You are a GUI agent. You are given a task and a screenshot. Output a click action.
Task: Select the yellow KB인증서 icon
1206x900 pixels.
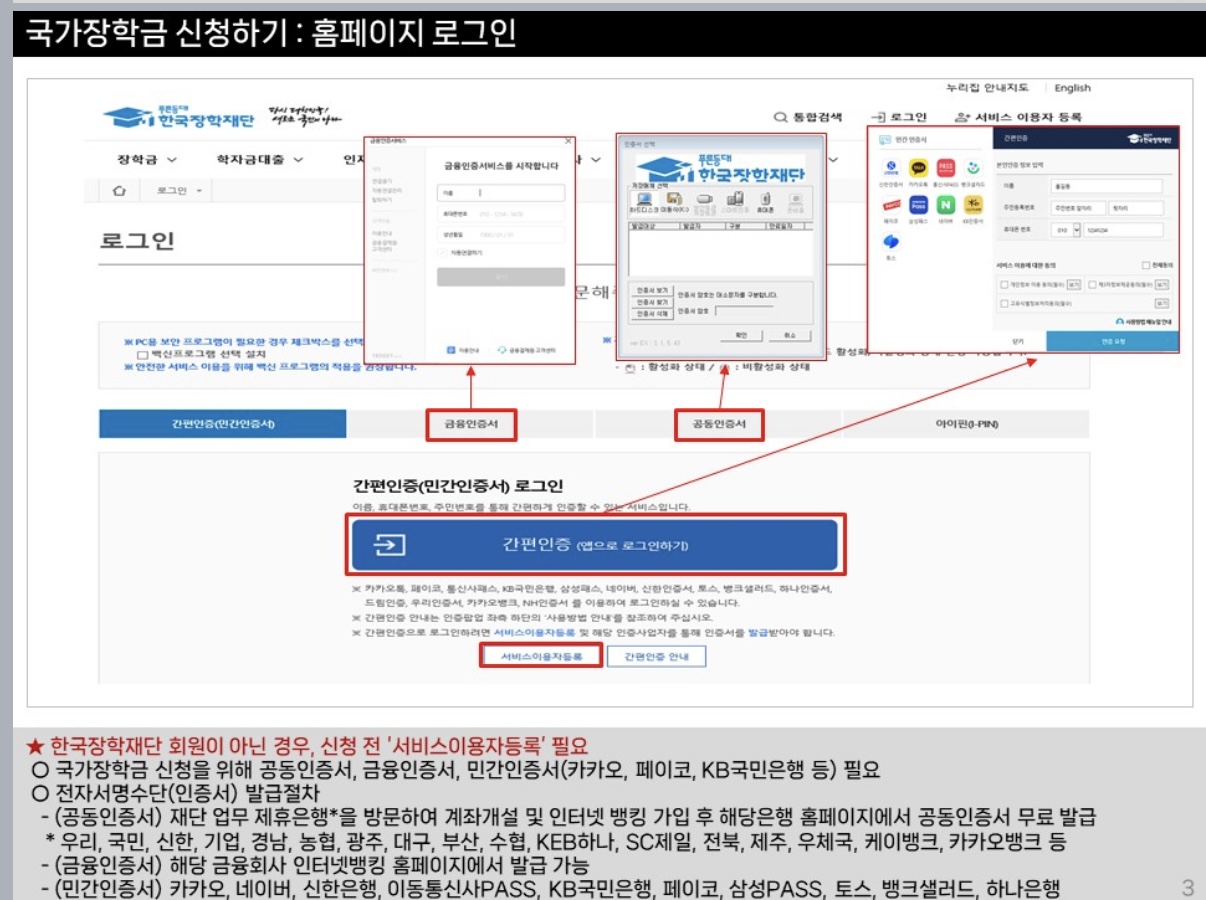tap(973, 205)
